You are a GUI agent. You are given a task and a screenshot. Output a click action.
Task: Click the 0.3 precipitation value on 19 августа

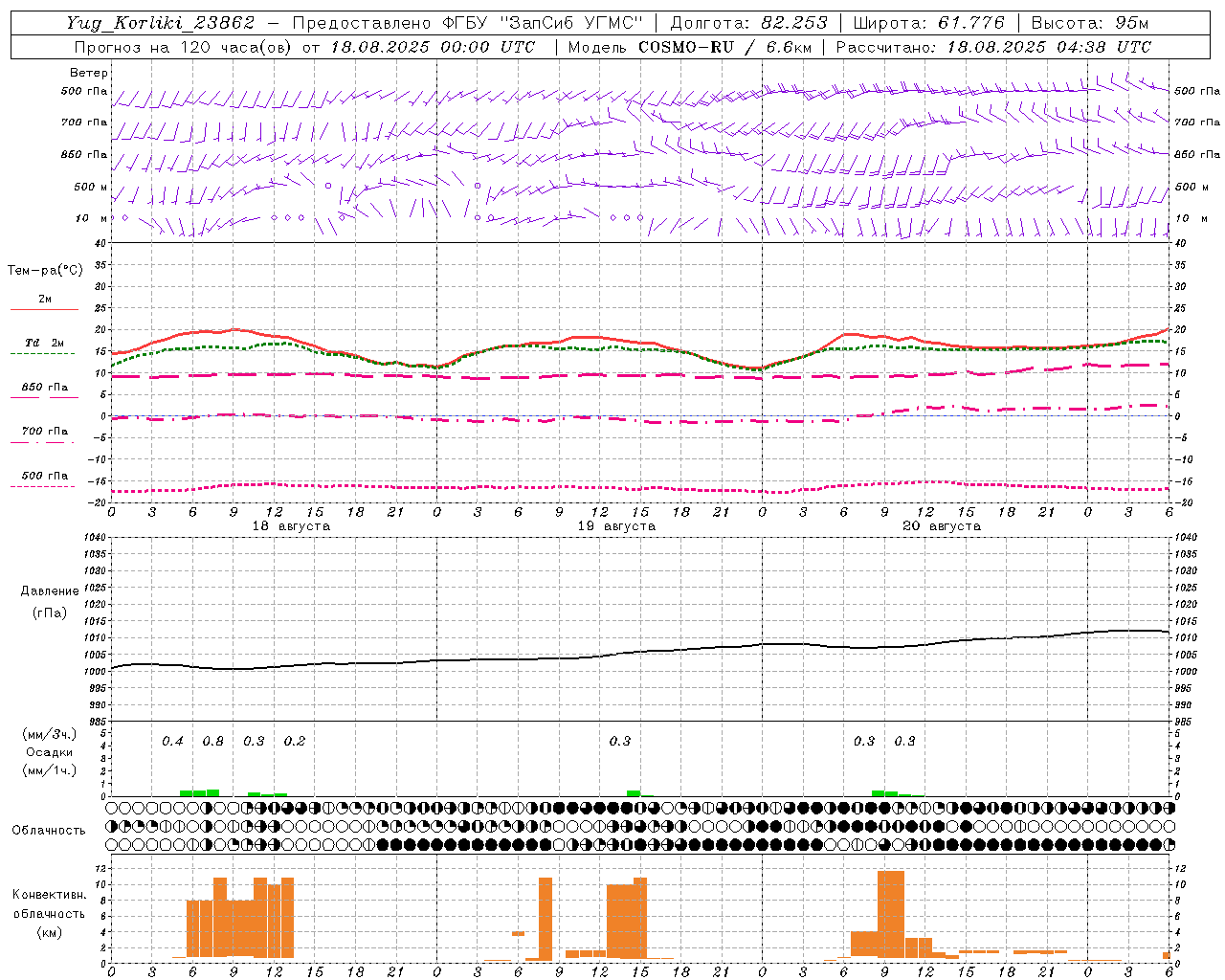click(x=619, y=741)
